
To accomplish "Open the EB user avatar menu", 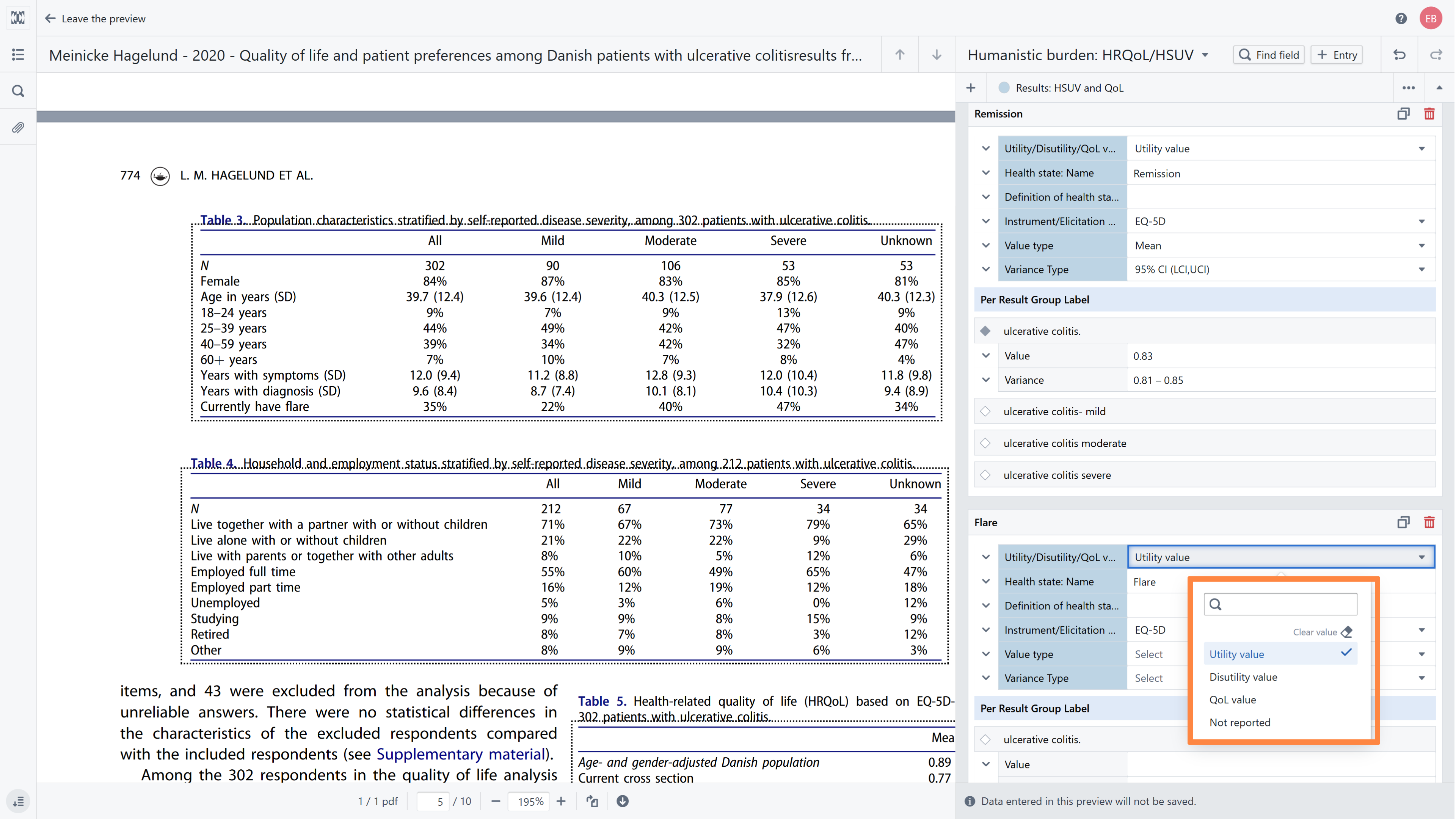I will tap(1431, 19).
